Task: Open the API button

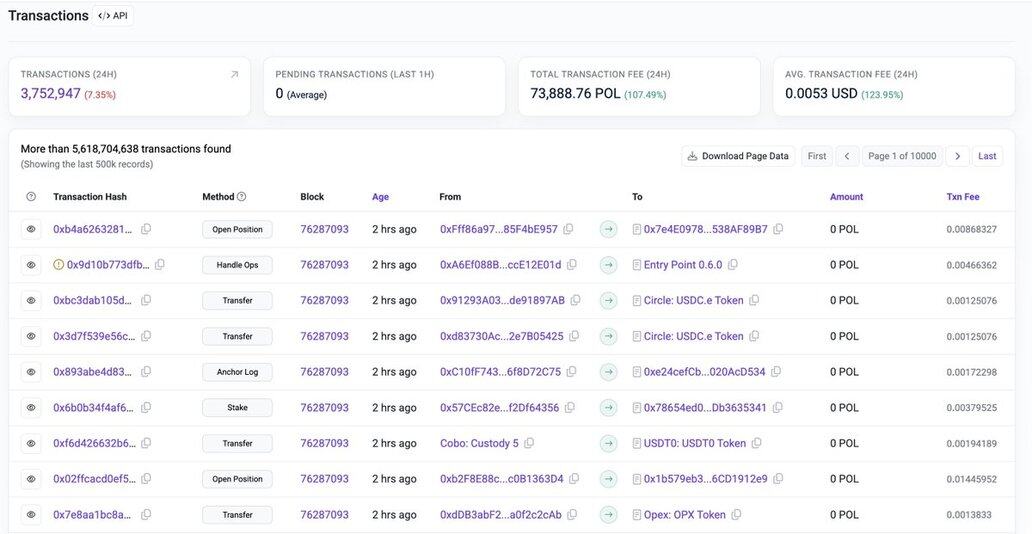Action: click(113, 15)
